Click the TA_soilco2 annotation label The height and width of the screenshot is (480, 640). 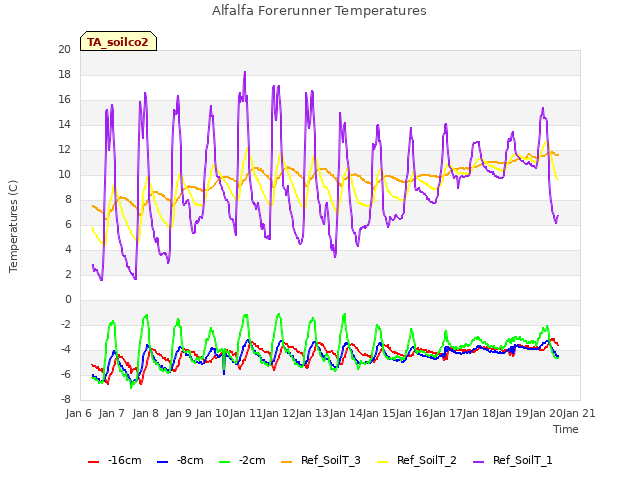click(118, 42)
